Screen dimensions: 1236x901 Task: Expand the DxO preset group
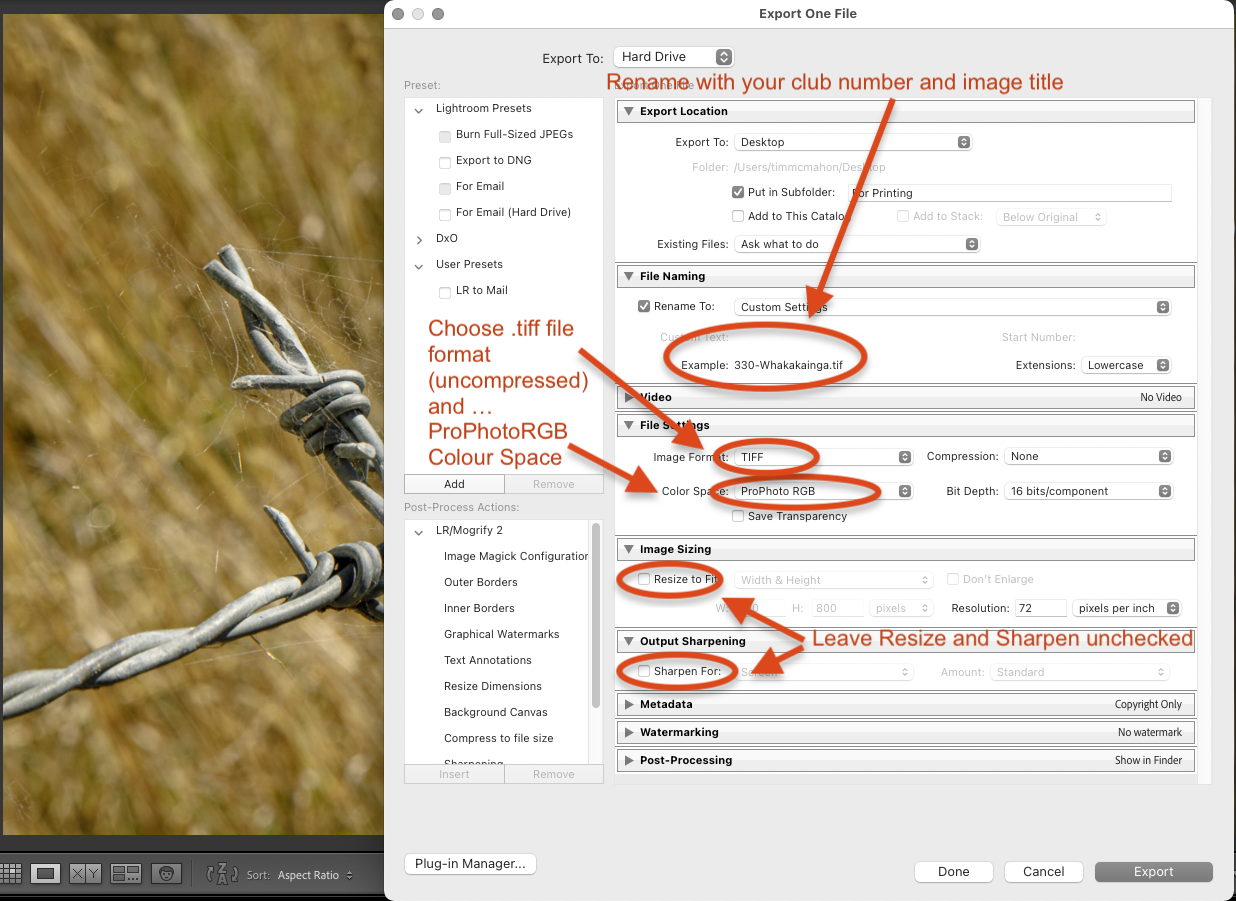420,239
